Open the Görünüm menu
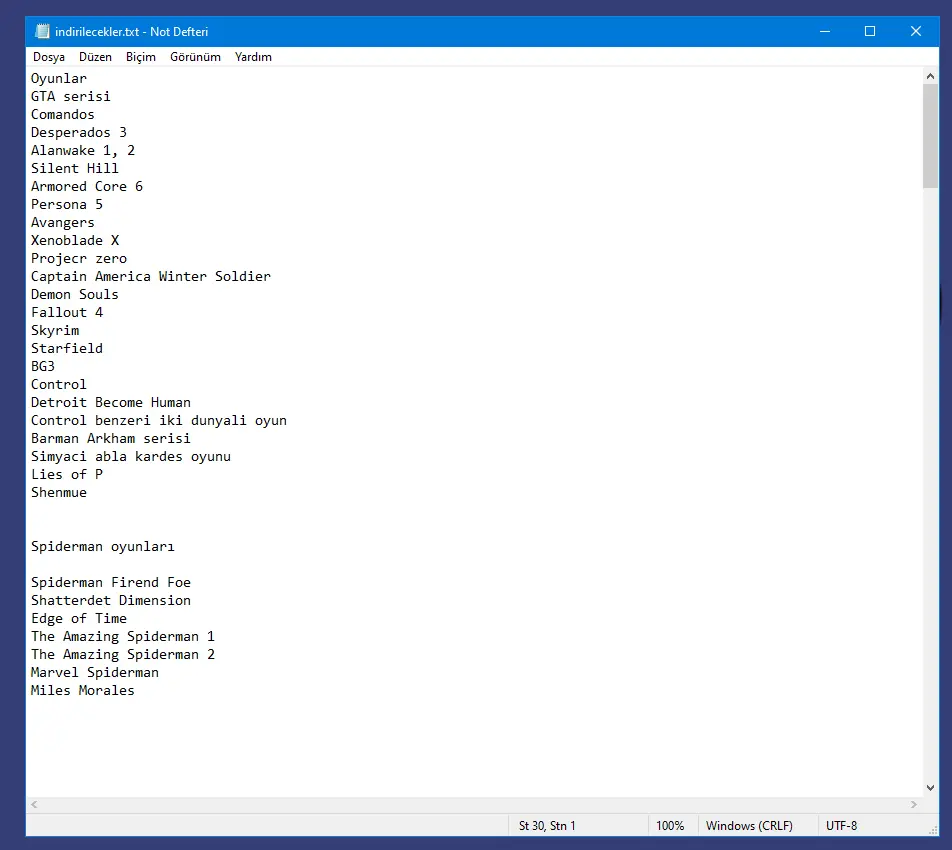 [x=195, y=57]
